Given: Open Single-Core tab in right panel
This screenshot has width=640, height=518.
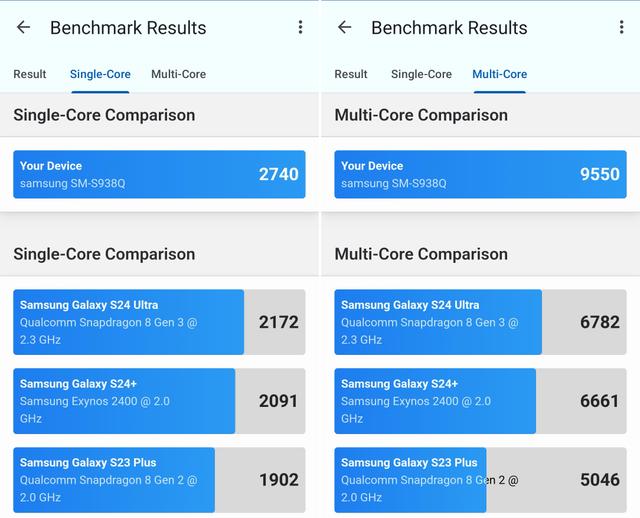Looking at the screenshot, I should coord(421,74).
